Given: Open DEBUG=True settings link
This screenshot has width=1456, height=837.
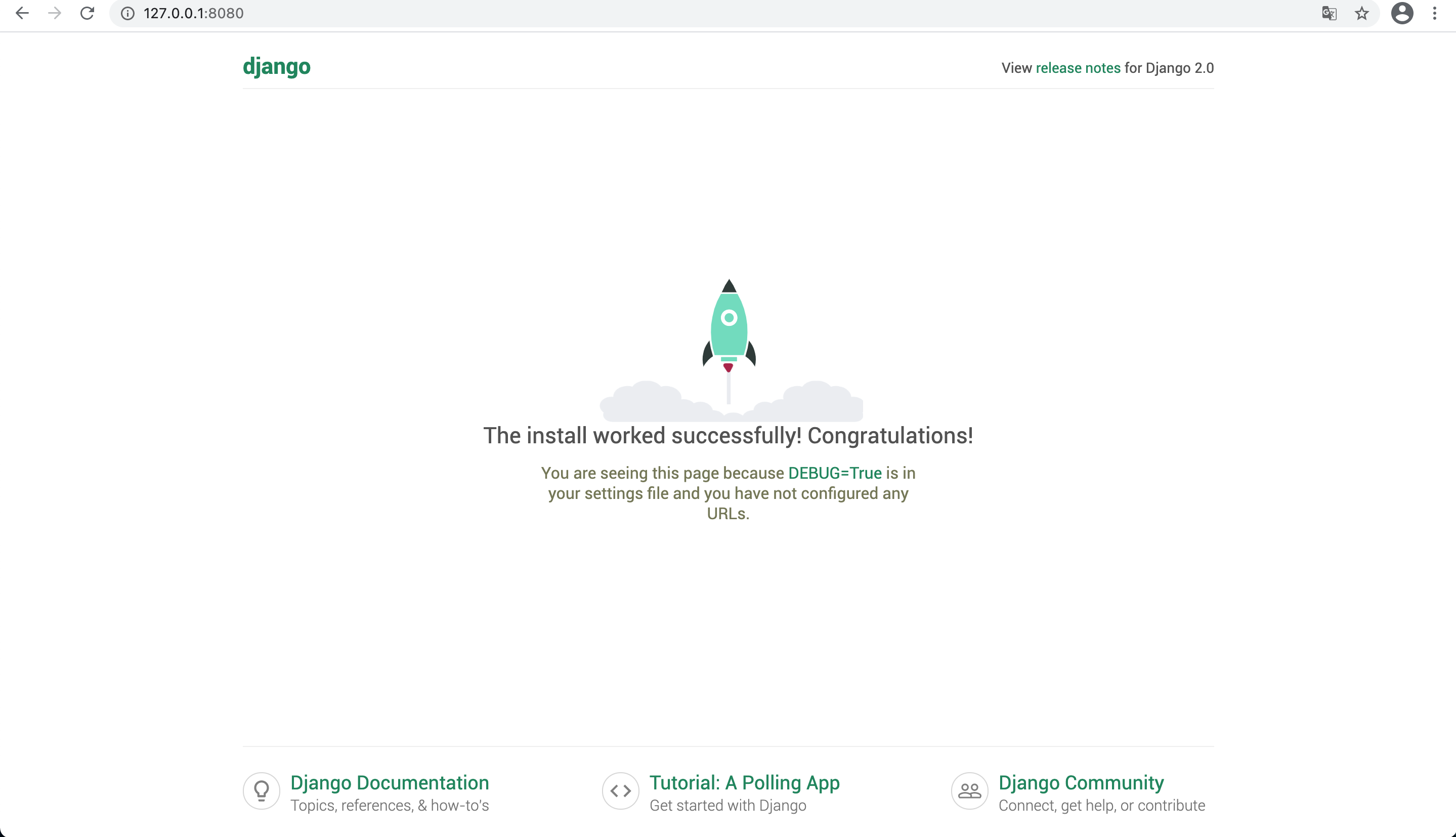Looking at the screenshot, I should [x=834, y=473].
